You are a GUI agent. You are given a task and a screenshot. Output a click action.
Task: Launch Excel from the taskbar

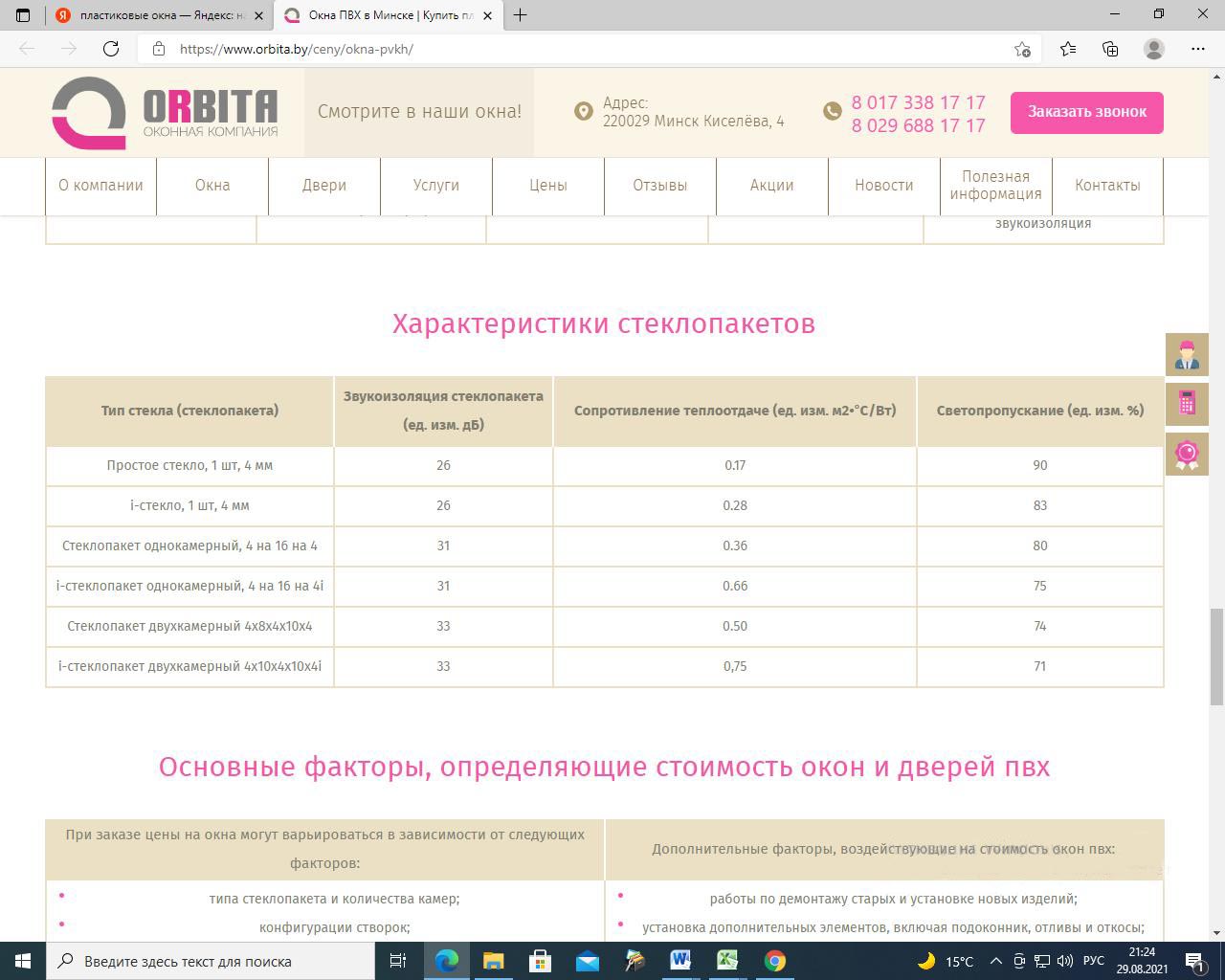point(727,961)
